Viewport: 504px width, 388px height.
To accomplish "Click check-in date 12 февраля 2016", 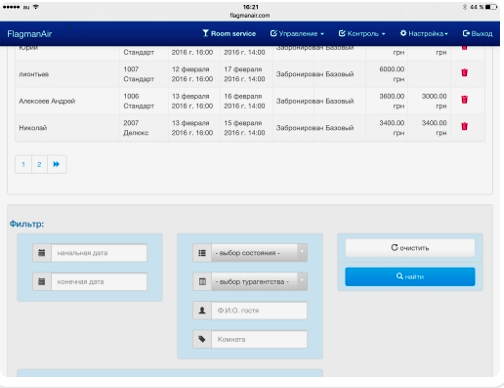I will click(192, 74).
